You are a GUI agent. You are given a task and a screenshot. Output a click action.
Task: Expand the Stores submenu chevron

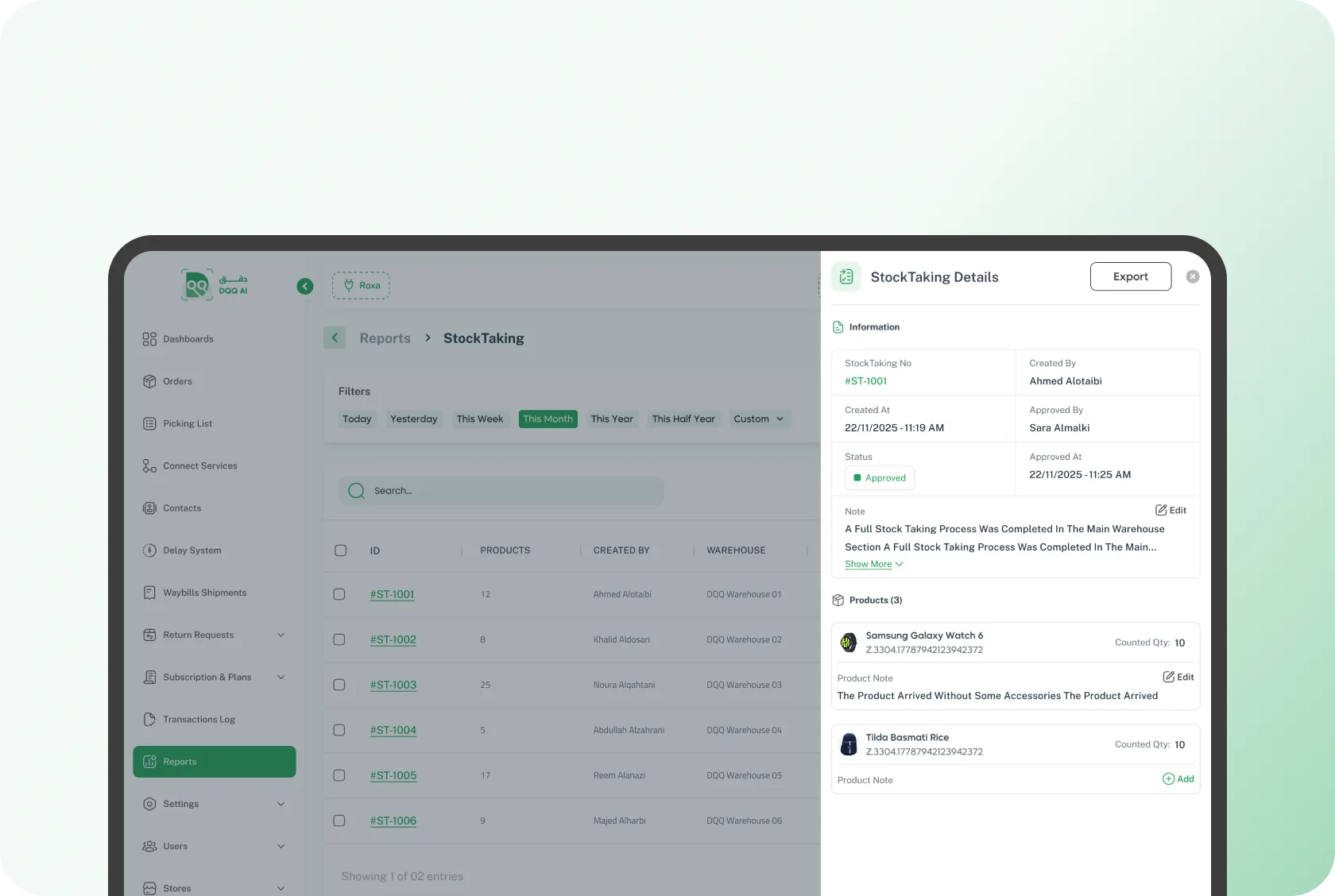point(281,888)
